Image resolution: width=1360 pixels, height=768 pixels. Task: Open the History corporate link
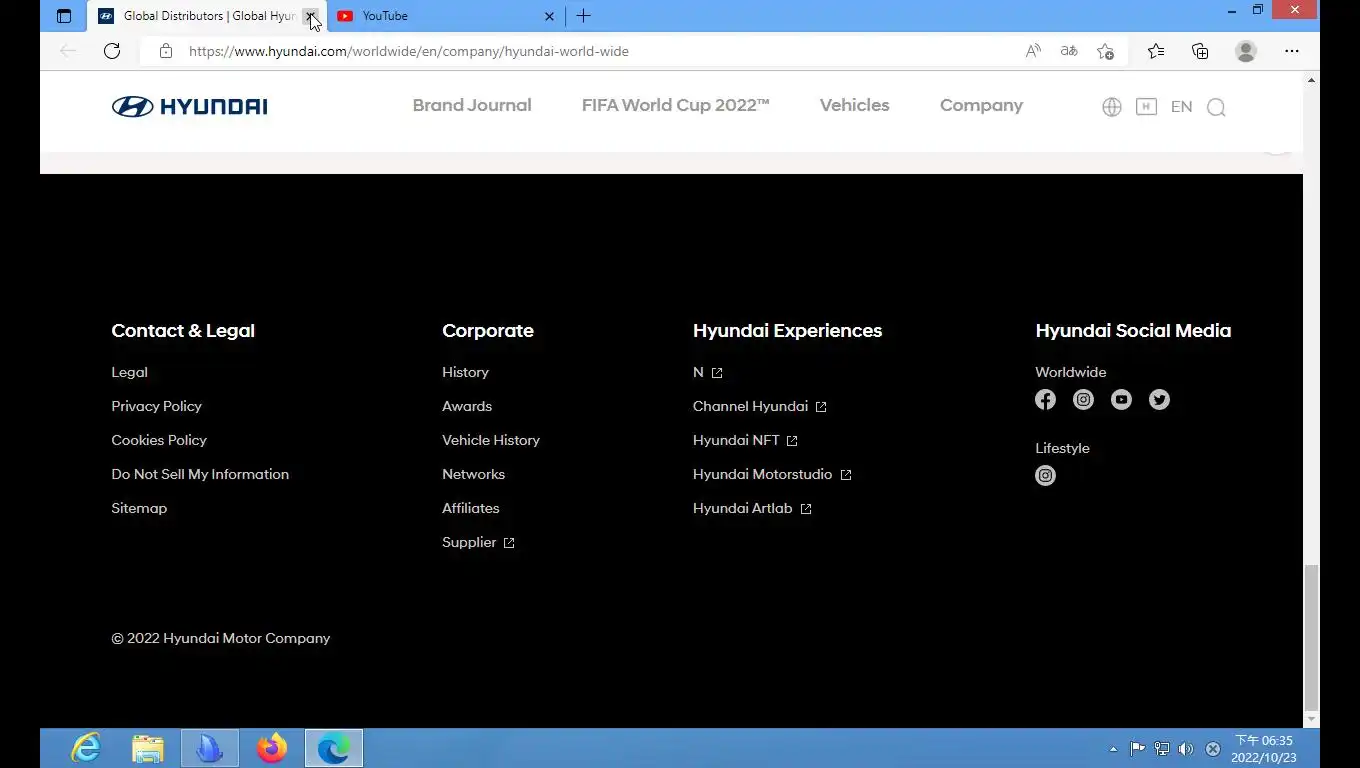465,372
